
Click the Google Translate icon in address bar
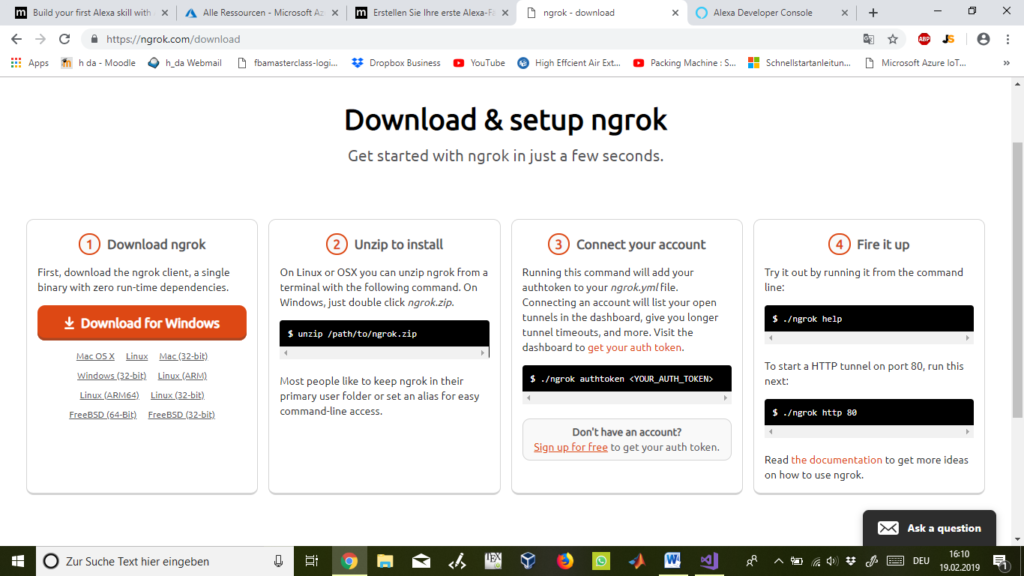click(869, 39)
